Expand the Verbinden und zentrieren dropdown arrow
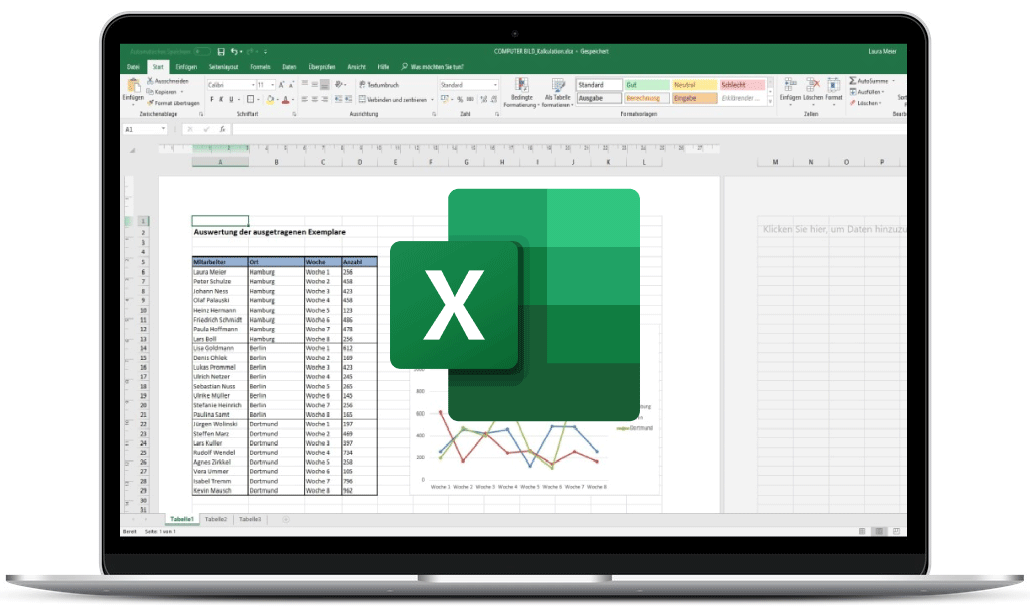1030x610 pixels. (432, 100)
